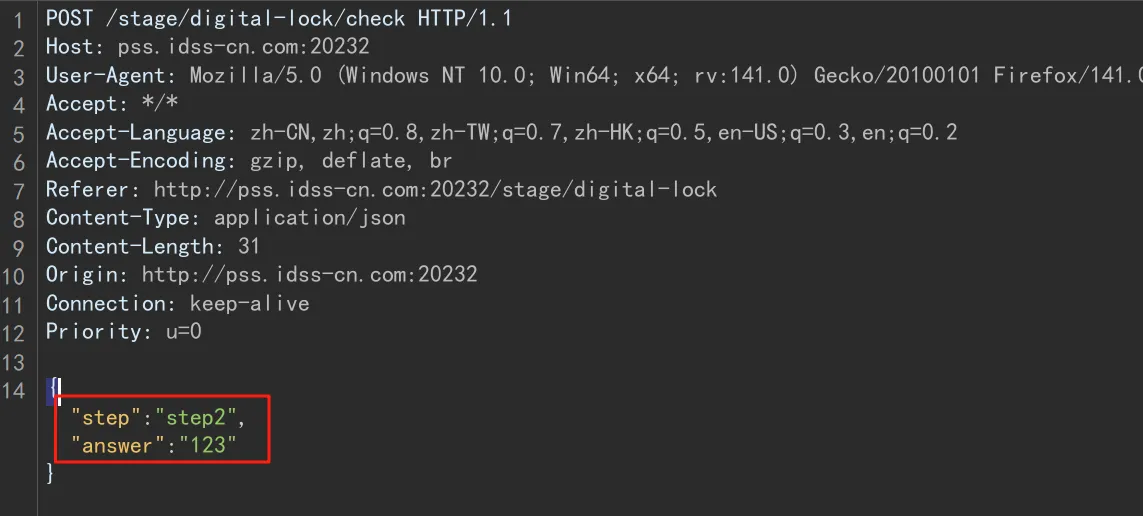Click the Host header value pss.idss-cn.com:20232
This screenshot has width=1143, height=516.
click(x=243, y=46)
